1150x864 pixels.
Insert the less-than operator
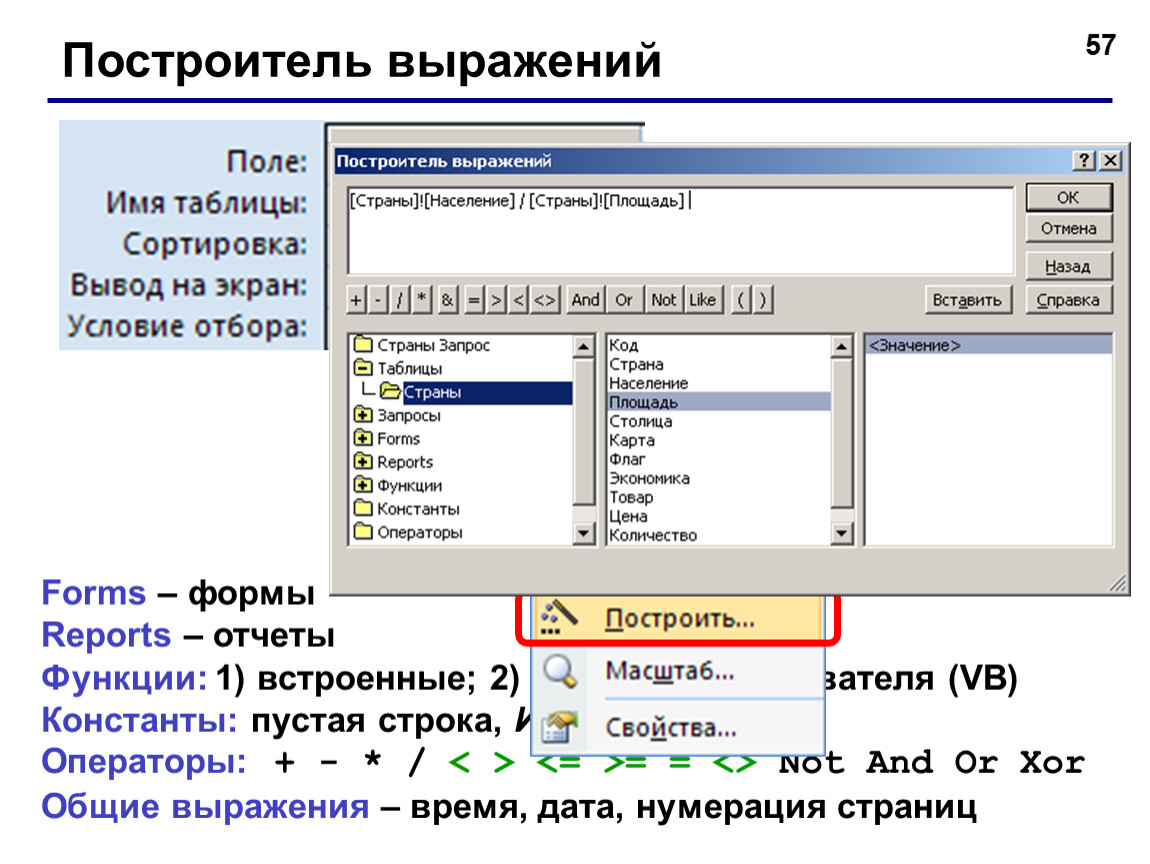point(519,300)
